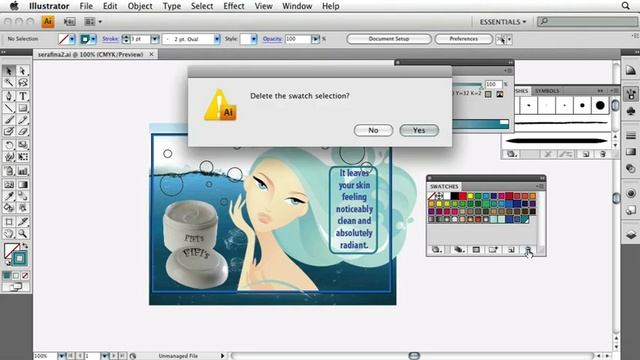
Task: Select the Line Segment tool
Action: tap(9, 108)
